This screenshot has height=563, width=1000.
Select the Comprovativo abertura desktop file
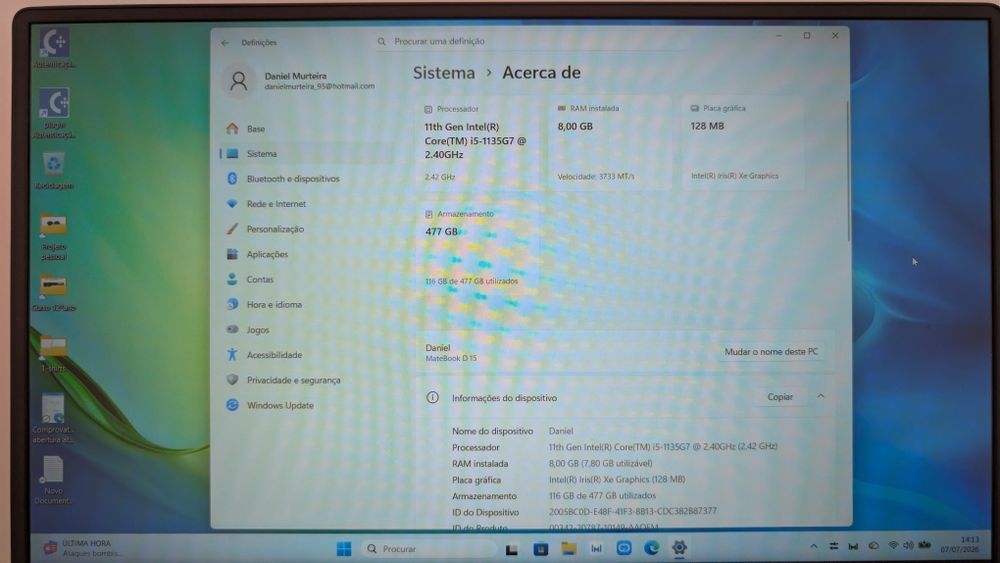click(x=53, y=418)
